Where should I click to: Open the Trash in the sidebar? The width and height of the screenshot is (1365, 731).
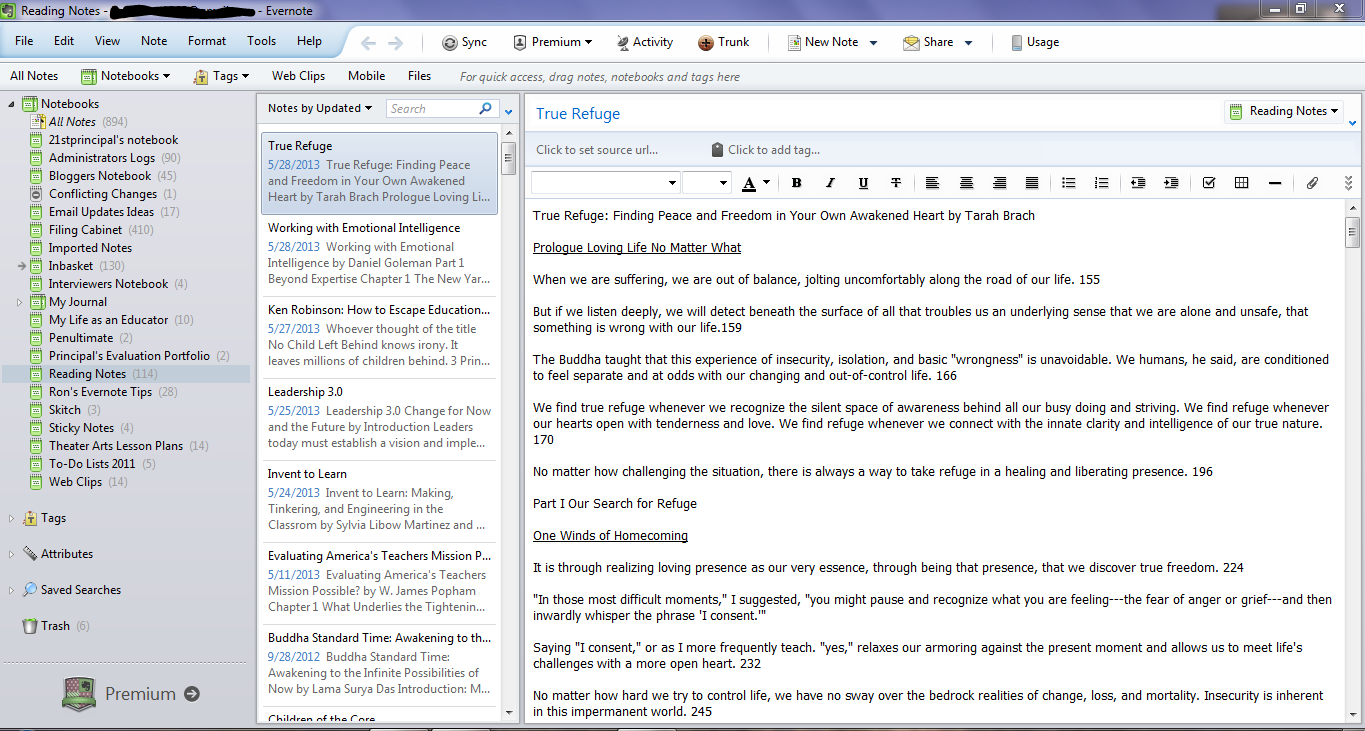click(x=55, y=626)
